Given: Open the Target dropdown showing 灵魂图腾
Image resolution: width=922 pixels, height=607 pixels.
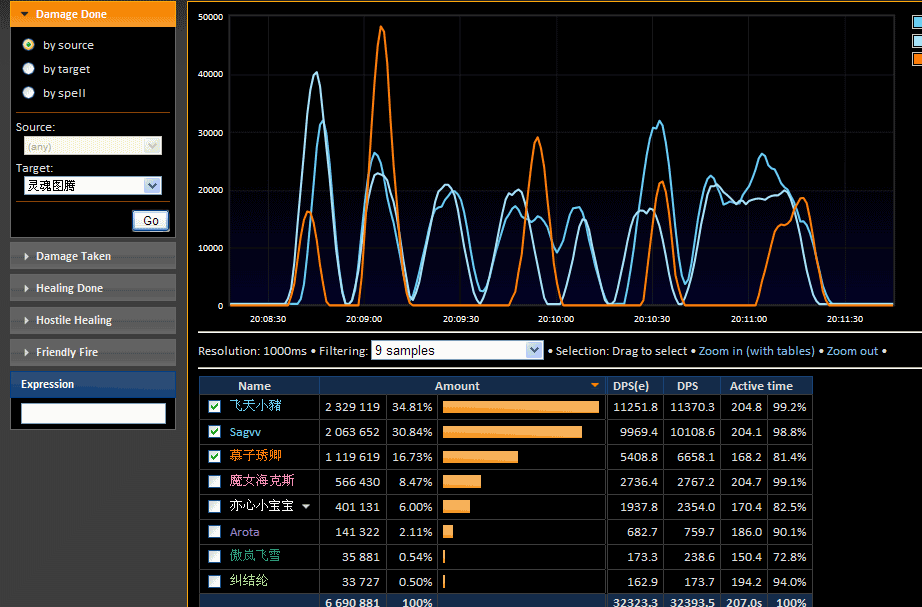Looking at the screenshot, I should pos(93,186).
